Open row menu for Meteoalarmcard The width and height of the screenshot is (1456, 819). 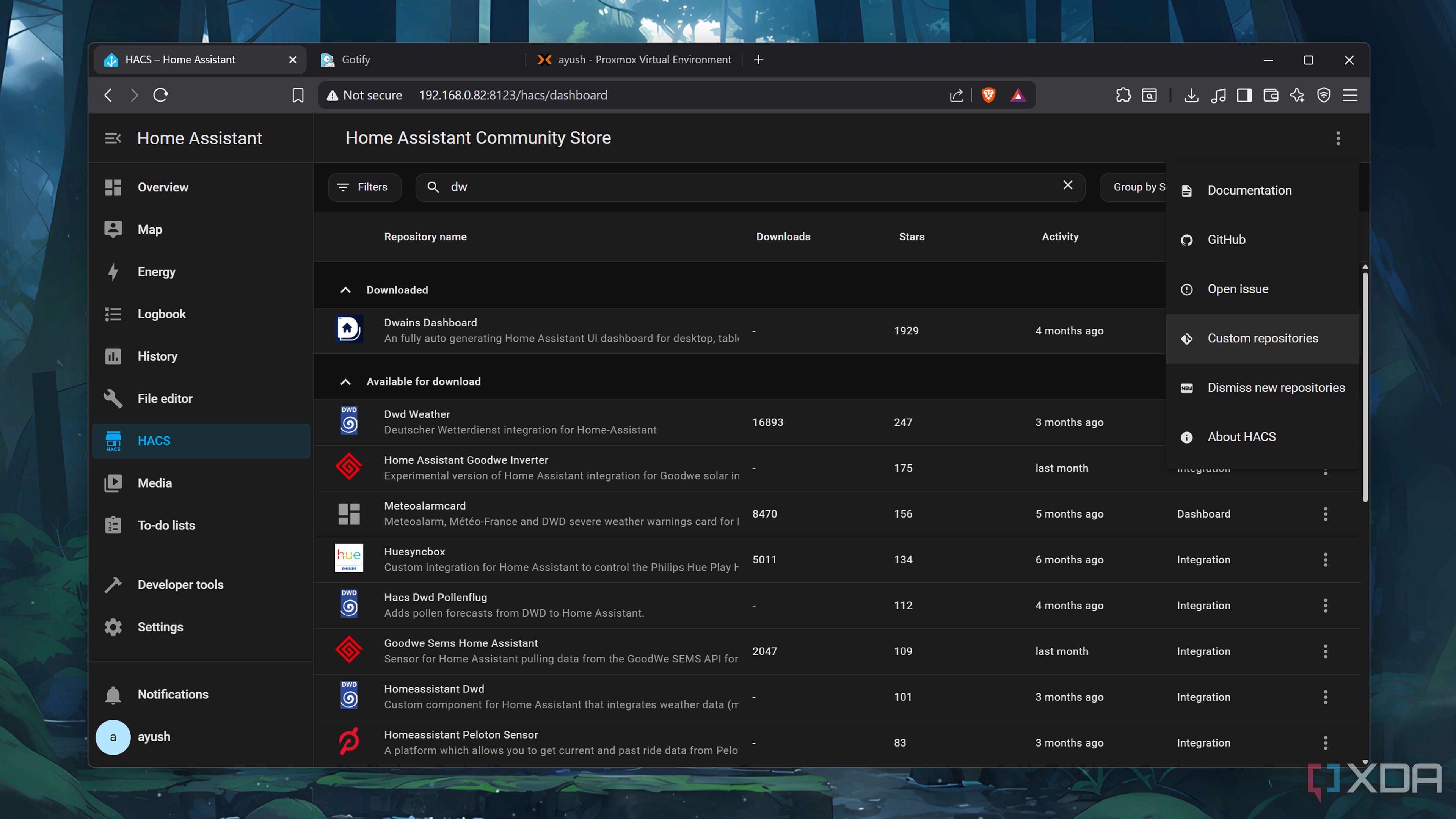1326,514
